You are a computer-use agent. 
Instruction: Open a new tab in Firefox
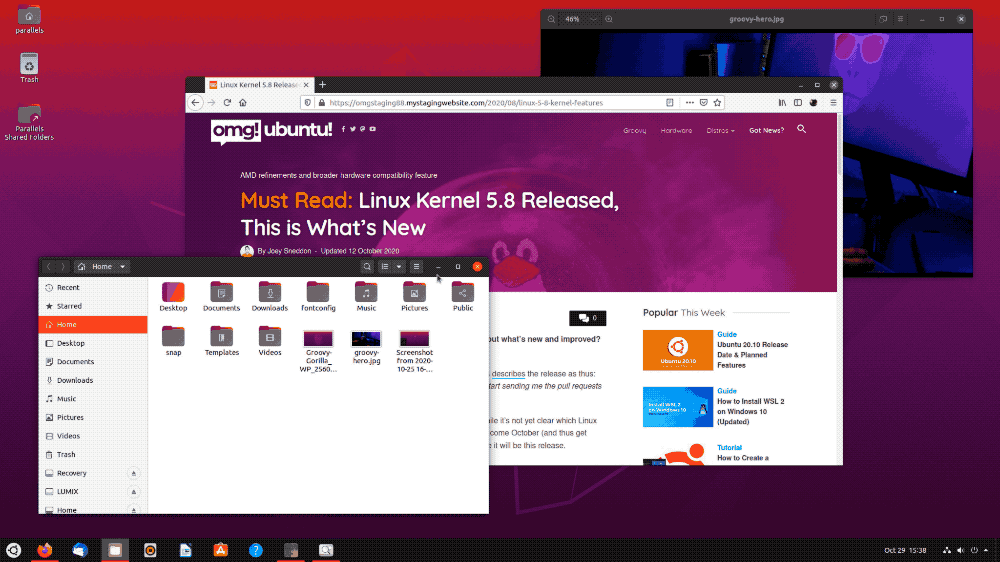click(323, 85)
